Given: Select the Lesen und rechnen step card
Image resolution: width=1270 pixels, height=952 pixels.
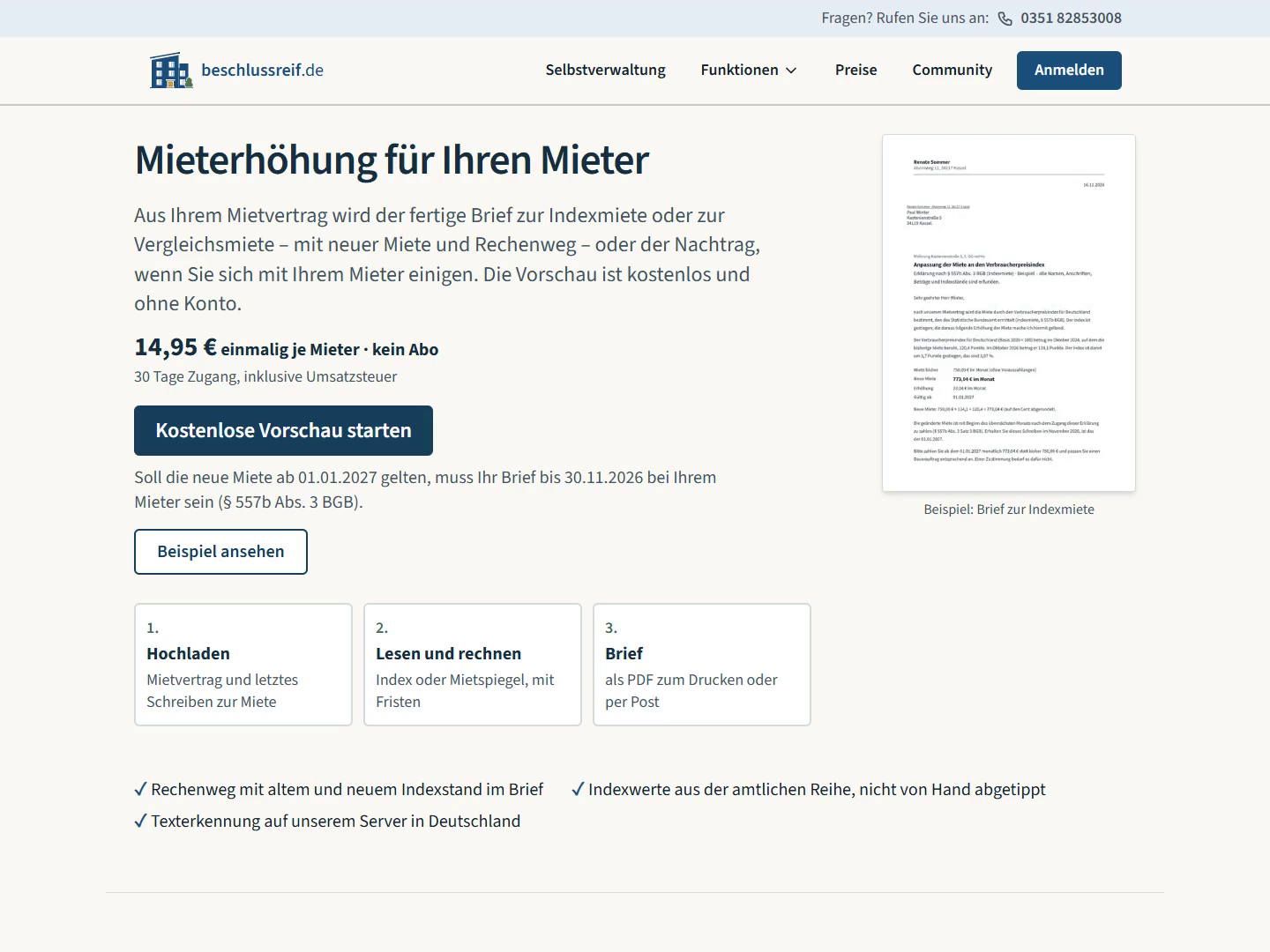Looking at the screenshot, I should 473,665.
